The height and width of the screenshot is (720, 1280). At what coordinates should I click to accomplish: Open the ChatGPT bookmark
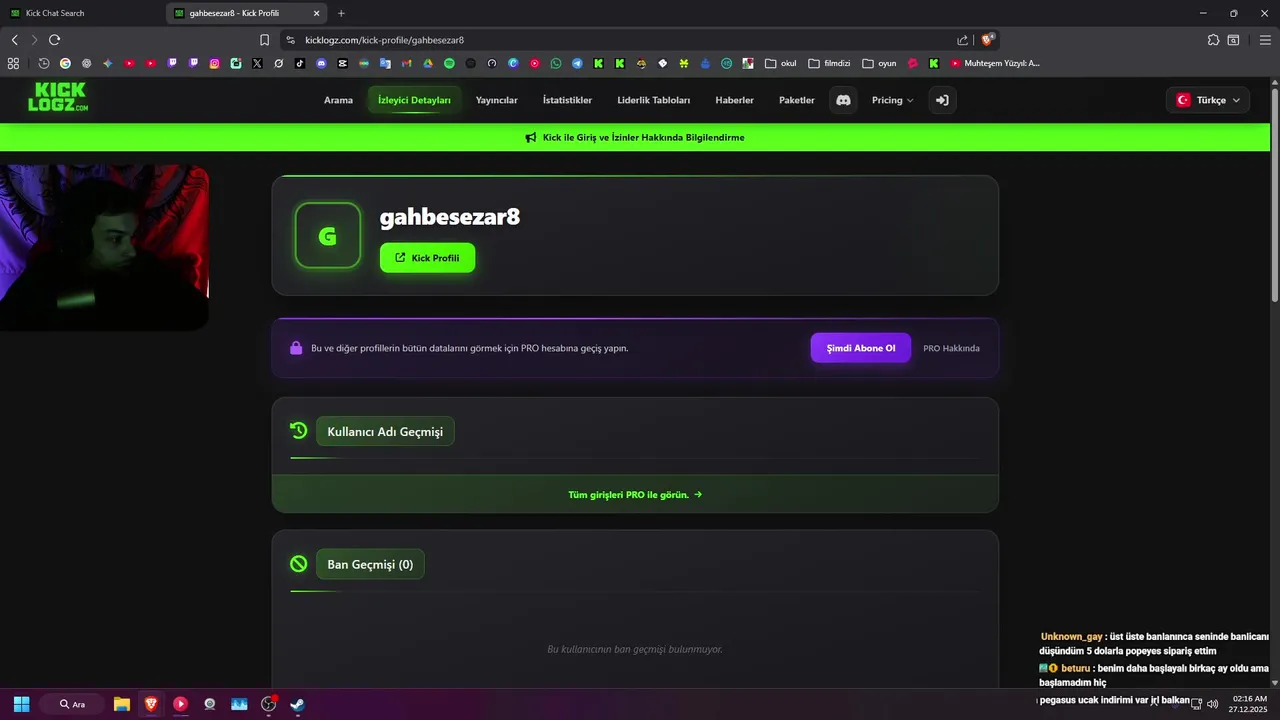(86, 63)
